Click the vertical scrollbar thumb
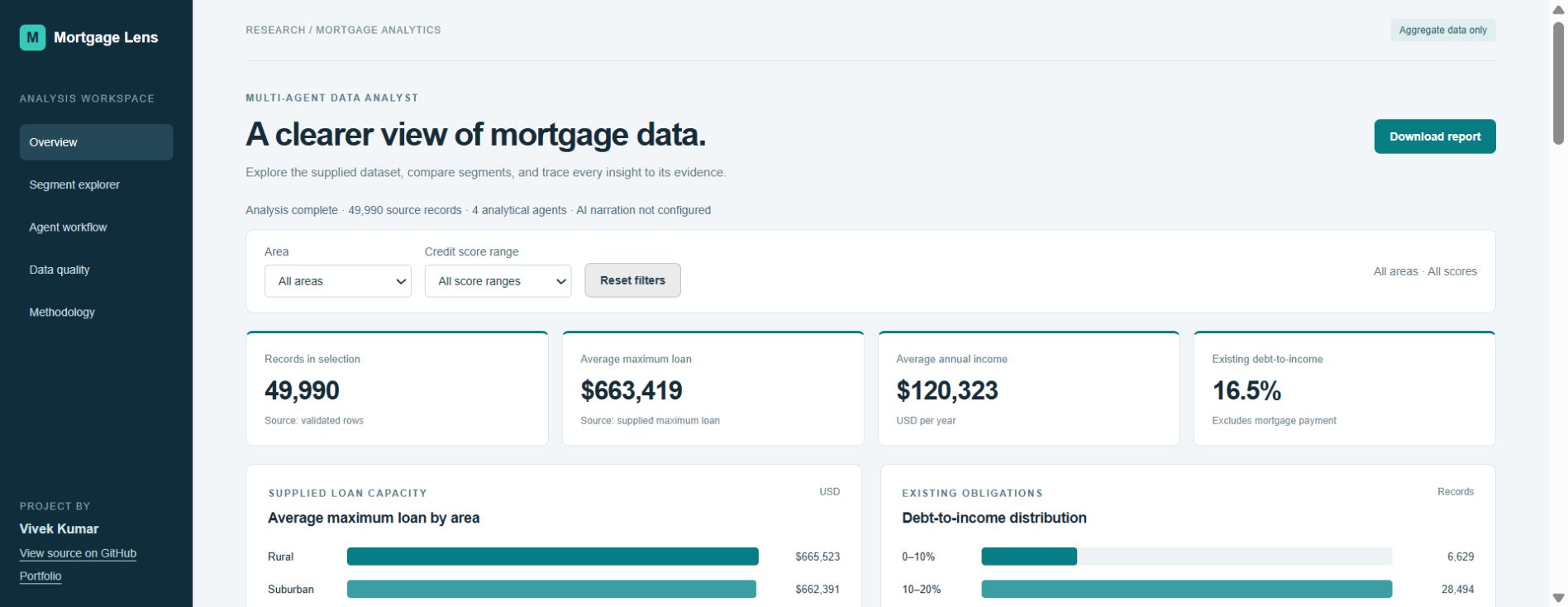This screenshot has width=1568, height=607. (x=1558, y=83)
